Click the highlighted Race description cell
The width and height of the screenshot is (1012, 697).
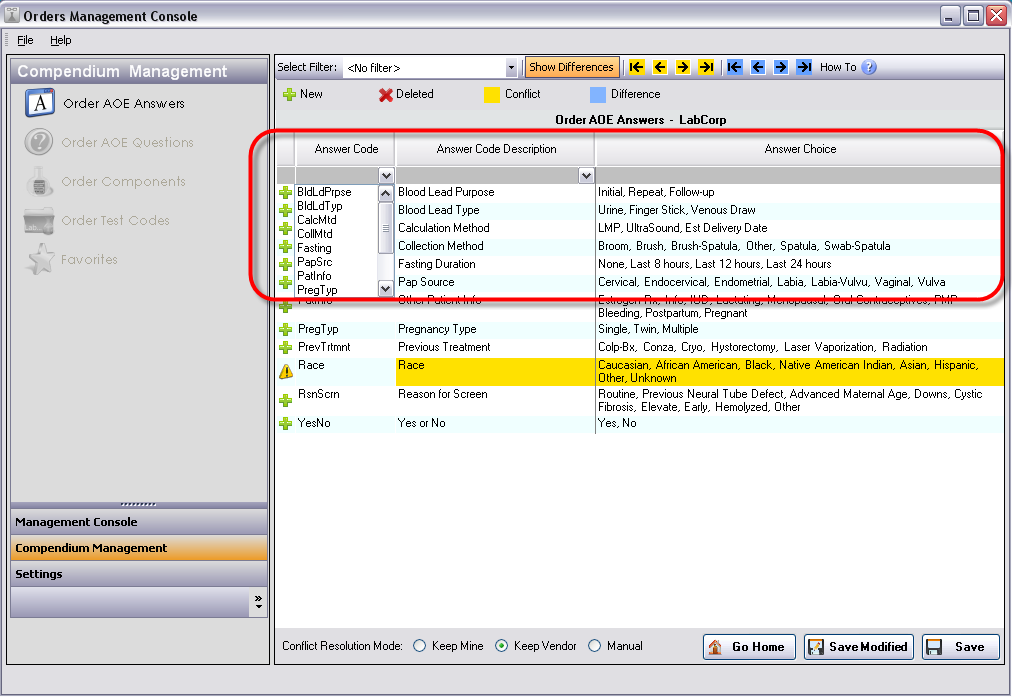pos(495,372)
